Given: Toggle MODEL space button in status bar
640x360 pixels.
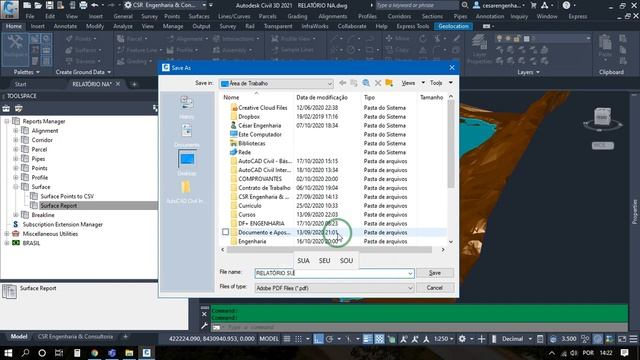Looking at the screenshot, I should (269, 339).
